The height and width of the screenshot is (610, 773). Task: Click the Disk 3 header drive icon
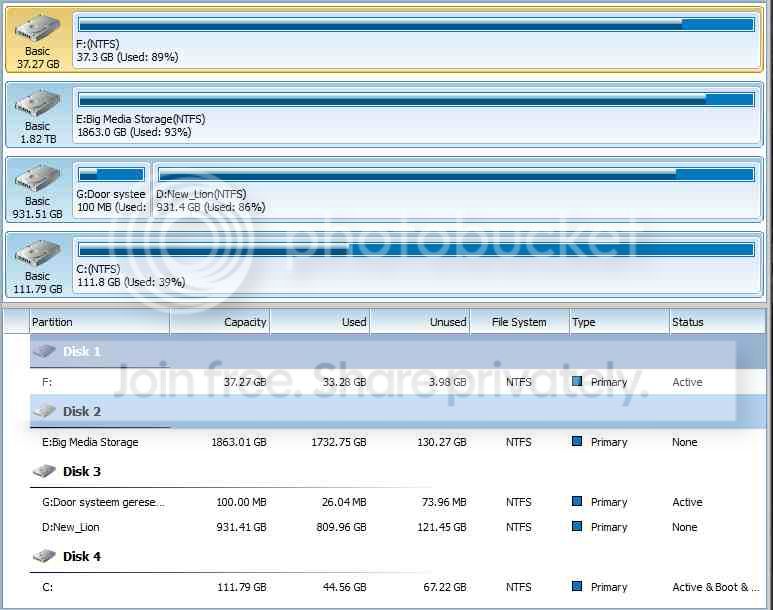click(x=44, y=471)
